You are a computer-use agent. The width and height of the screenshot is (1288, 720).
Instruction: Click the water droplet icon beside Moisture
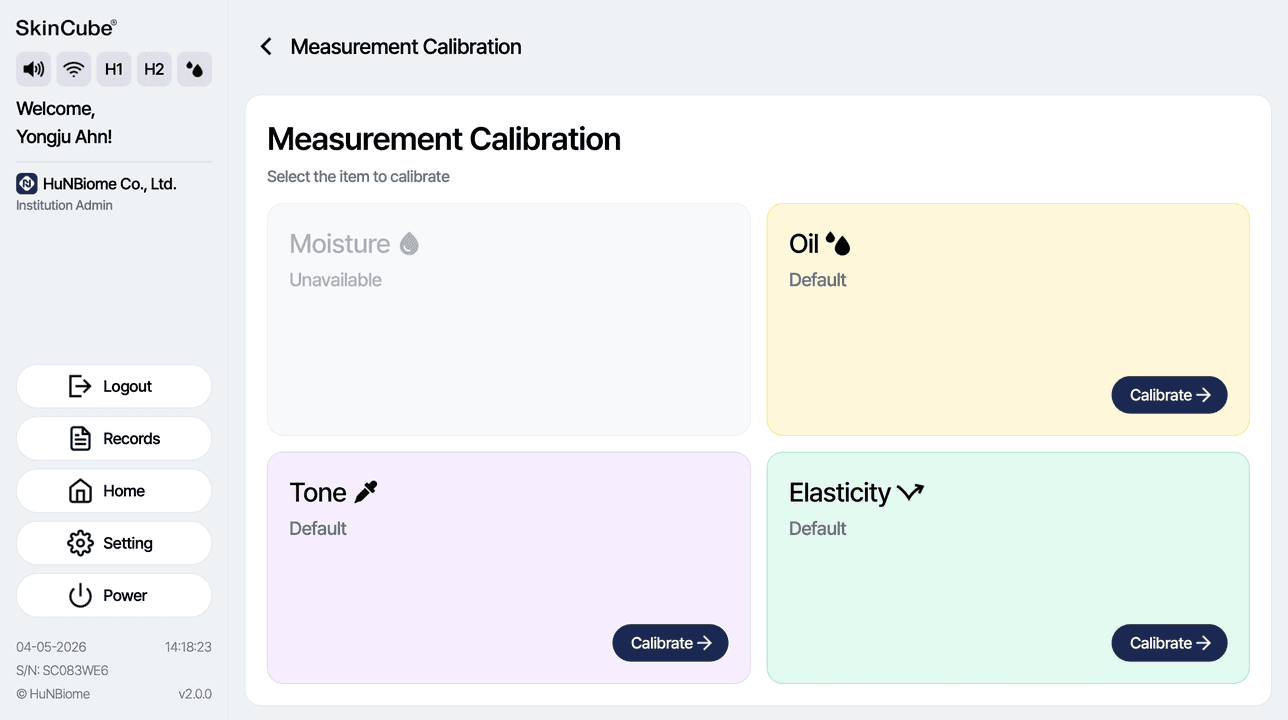click(x=409, y=243)
